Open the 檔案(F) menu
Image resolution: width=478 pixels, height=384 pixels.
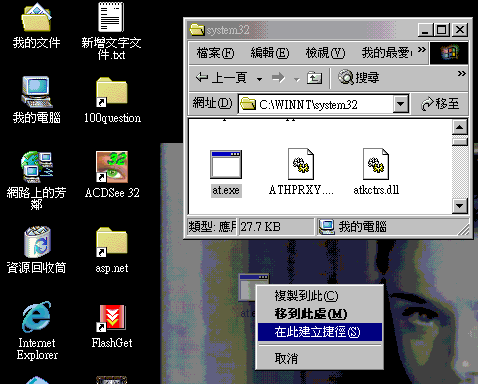pos(215,53)
